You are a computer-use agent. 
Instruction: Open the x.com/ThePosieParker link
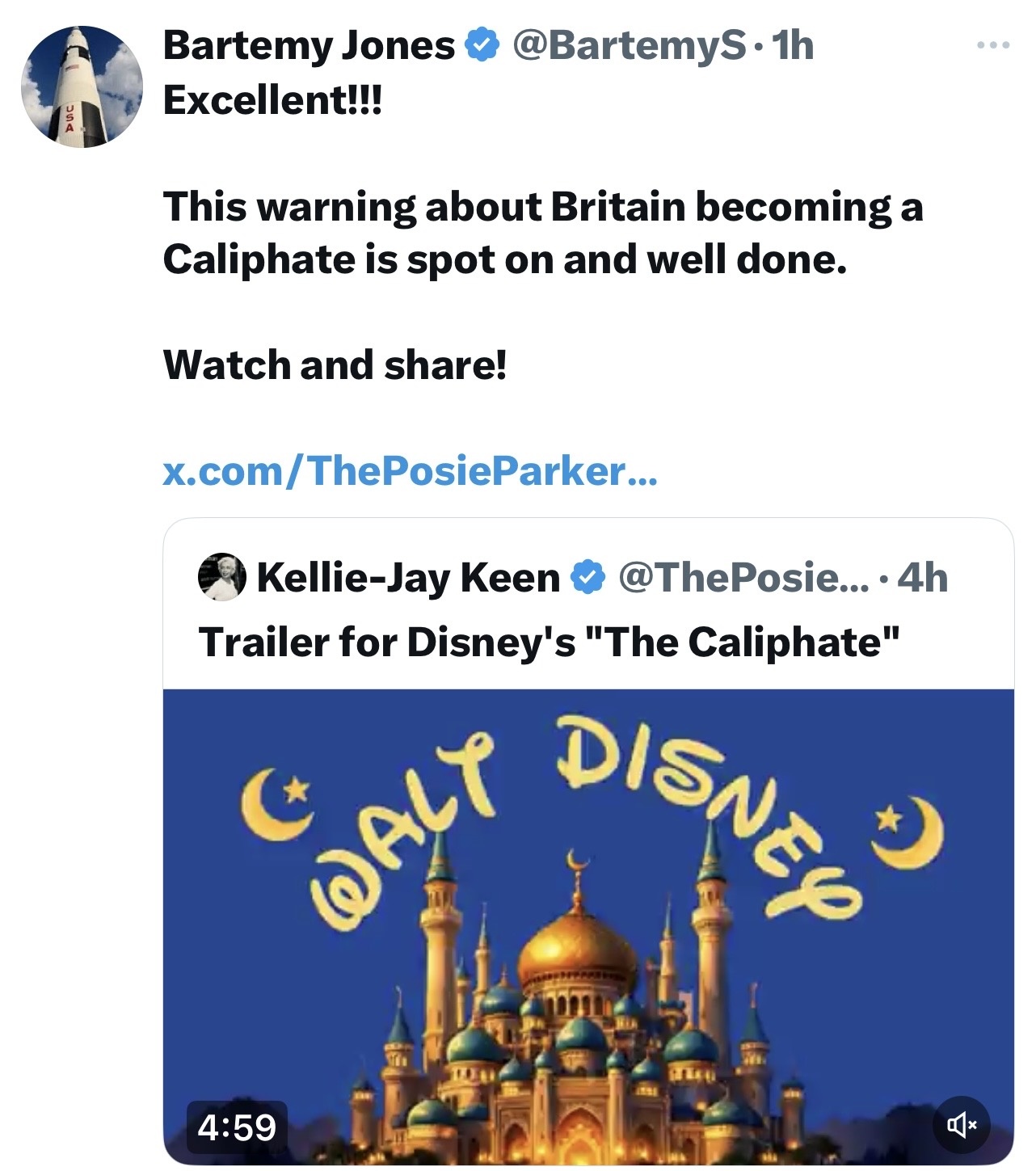(x=411, y=470)
